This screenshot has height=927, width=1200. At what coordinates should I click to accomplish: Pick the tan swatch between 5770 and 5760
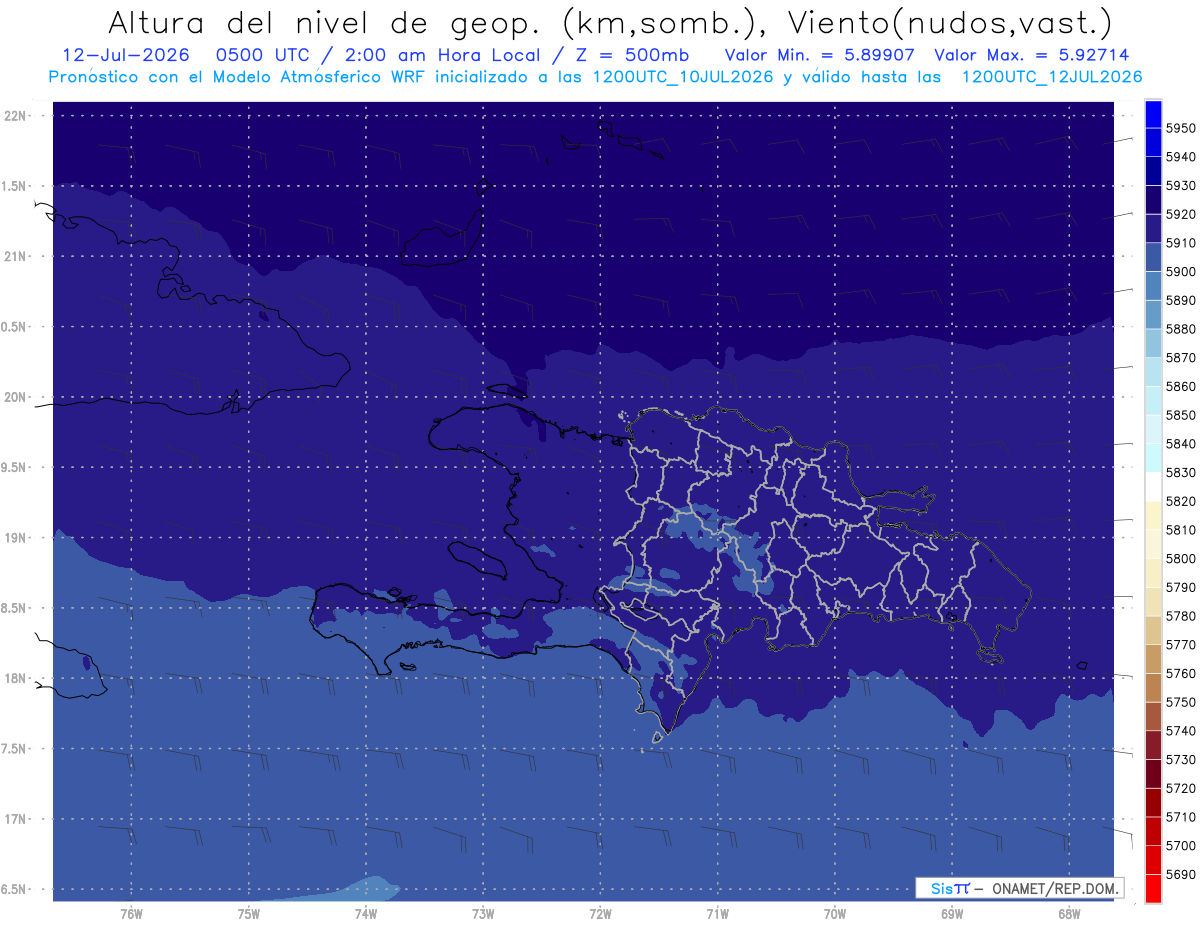(x=1153, y=659)
